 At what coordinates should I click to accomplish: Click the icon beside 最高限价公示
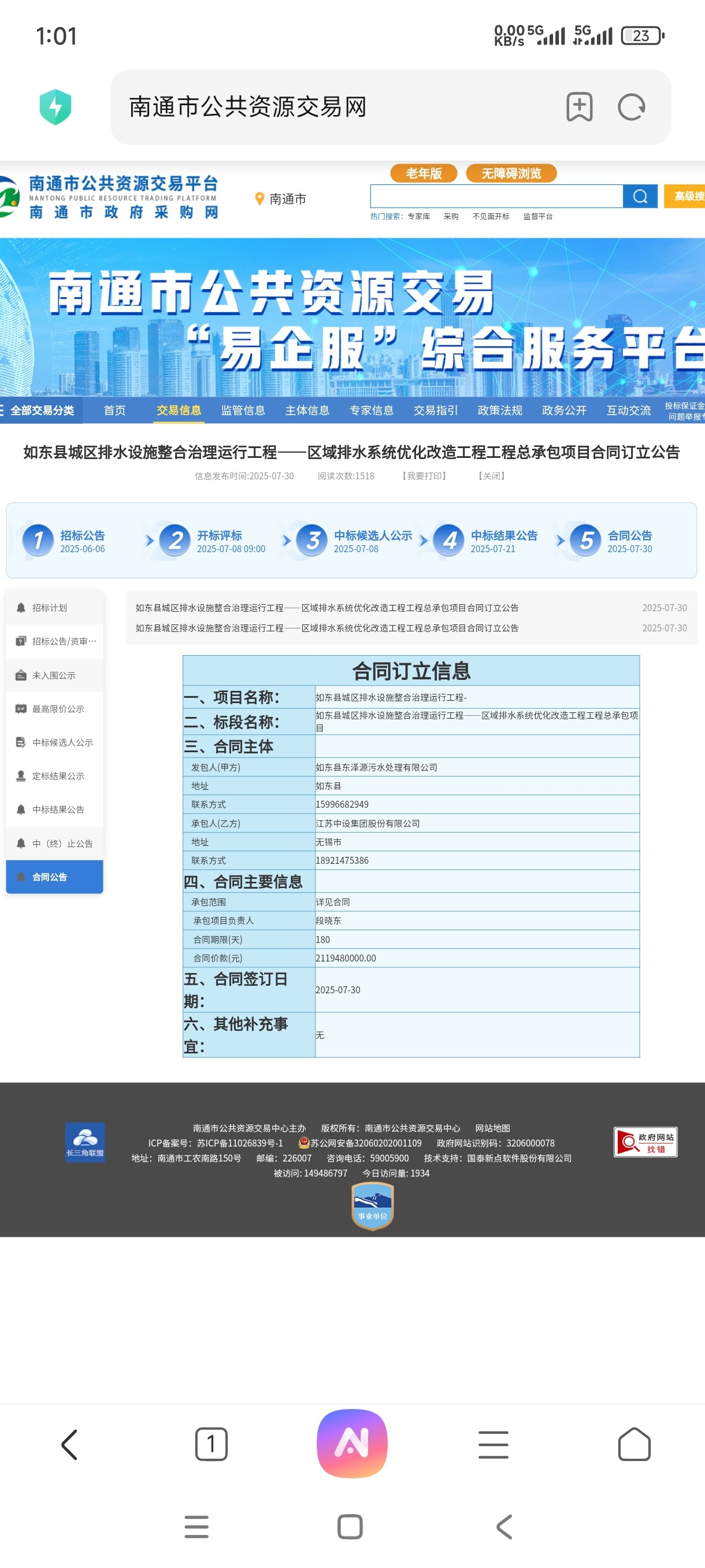21,708
